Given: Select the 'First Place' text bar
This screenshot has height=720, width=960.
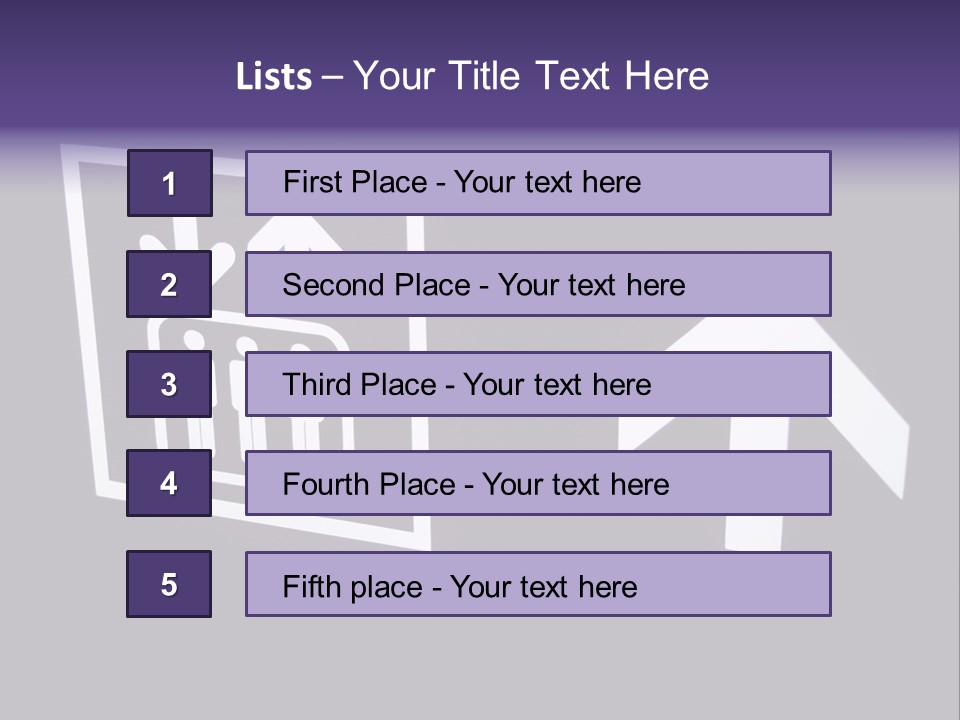Looking at the screenshot, I should [538, 183].
